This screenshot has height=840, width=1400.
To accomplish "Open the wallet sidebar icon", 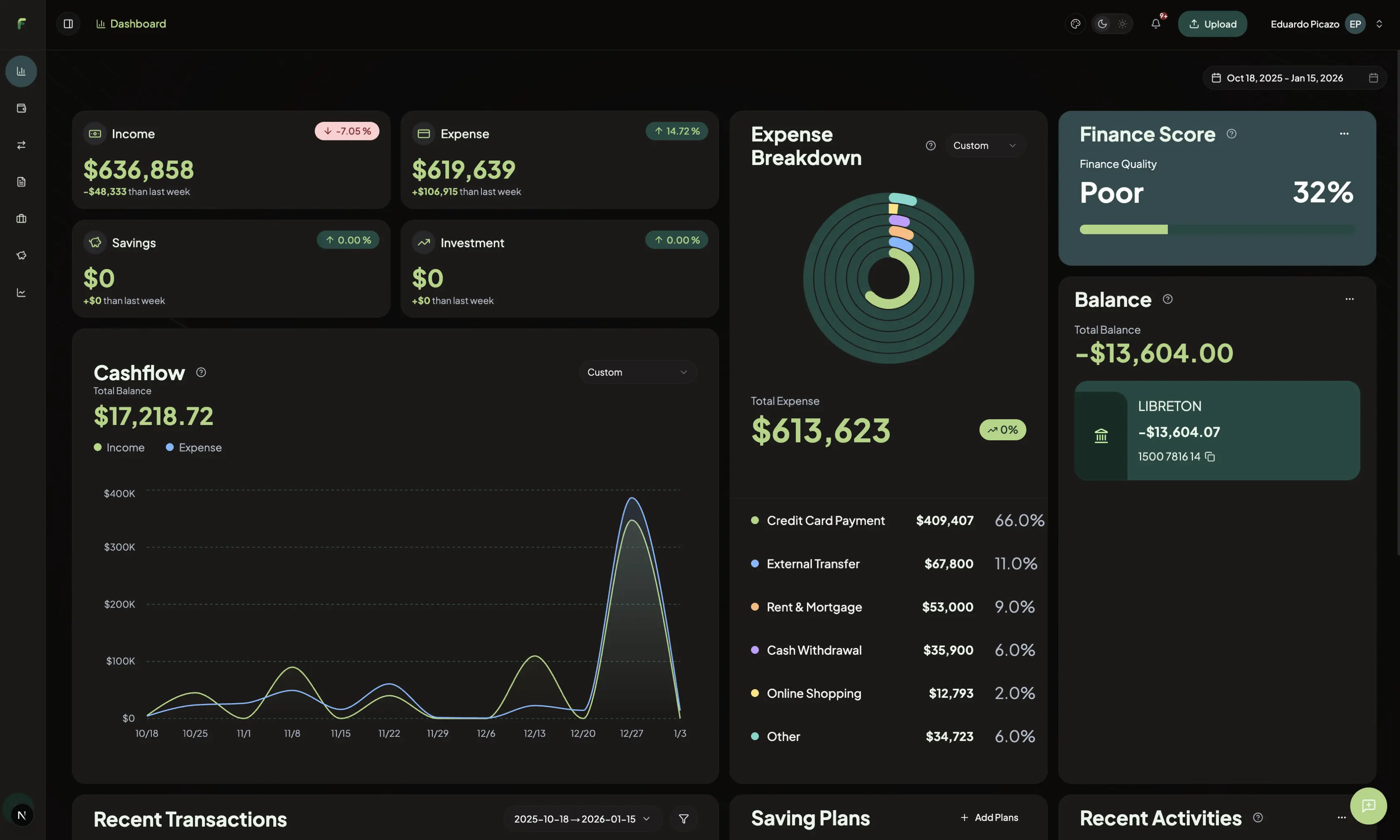I will pos(21,108).
